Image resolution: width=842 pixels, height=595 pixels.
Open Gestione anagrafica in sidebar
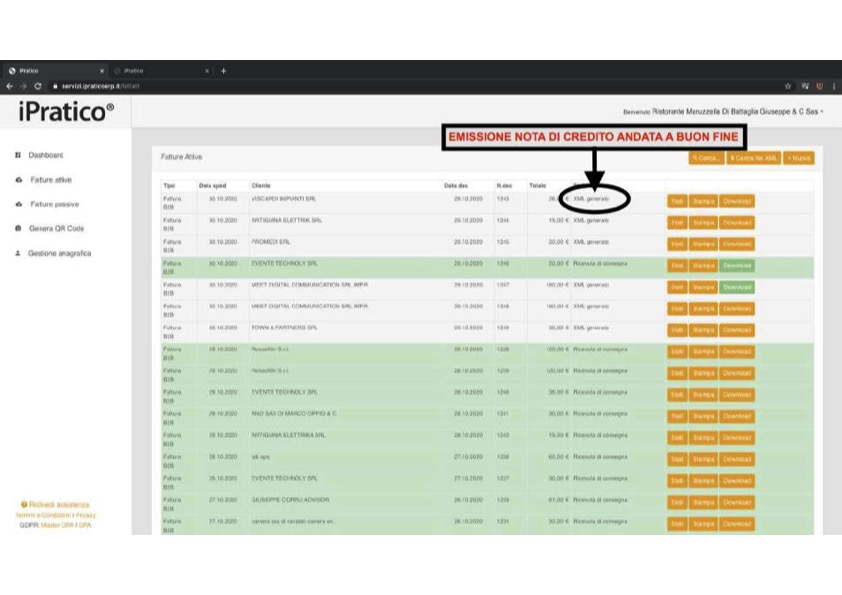click(x=59, y=253)
